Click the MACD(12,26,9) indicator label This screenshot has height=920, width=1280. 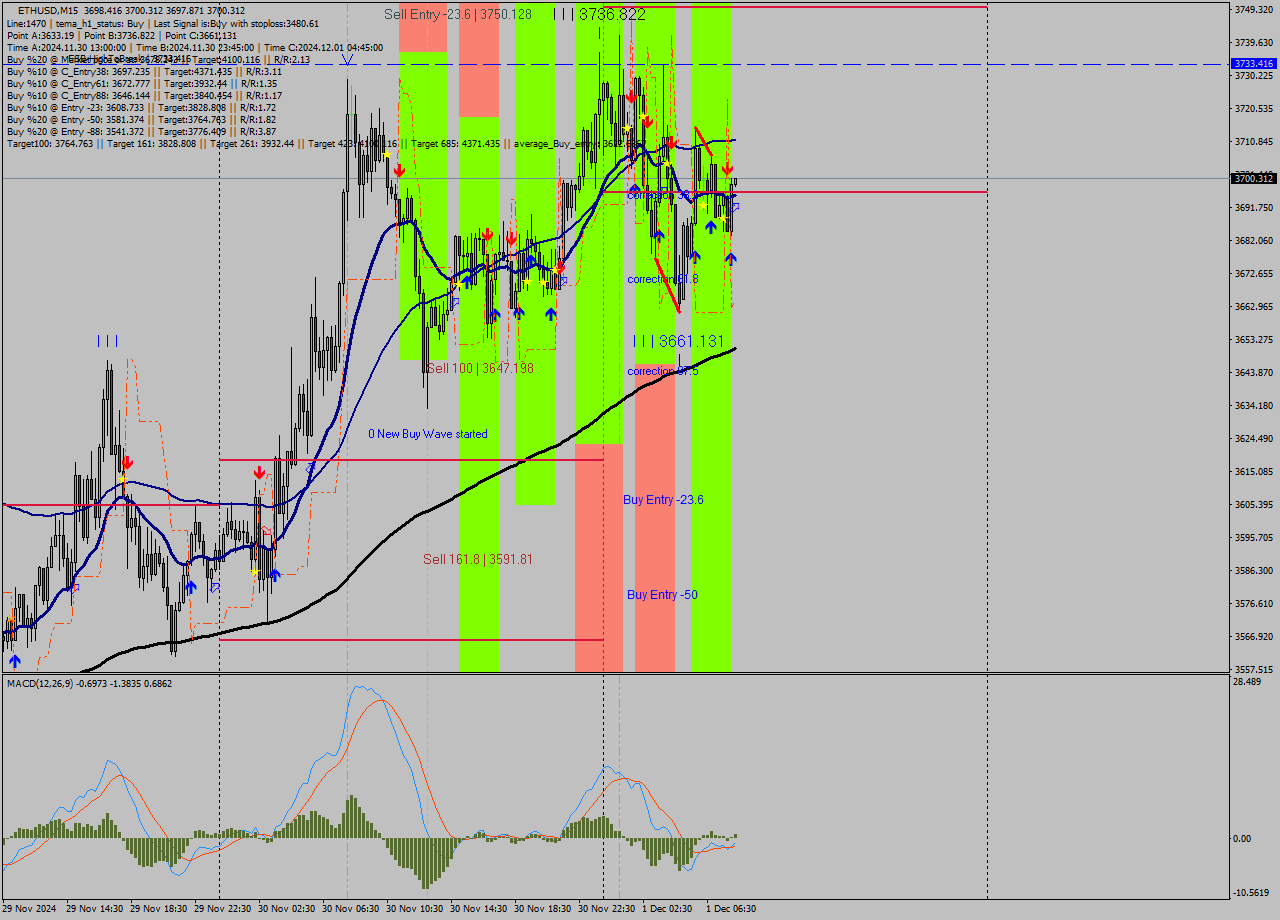coord(89,683)
